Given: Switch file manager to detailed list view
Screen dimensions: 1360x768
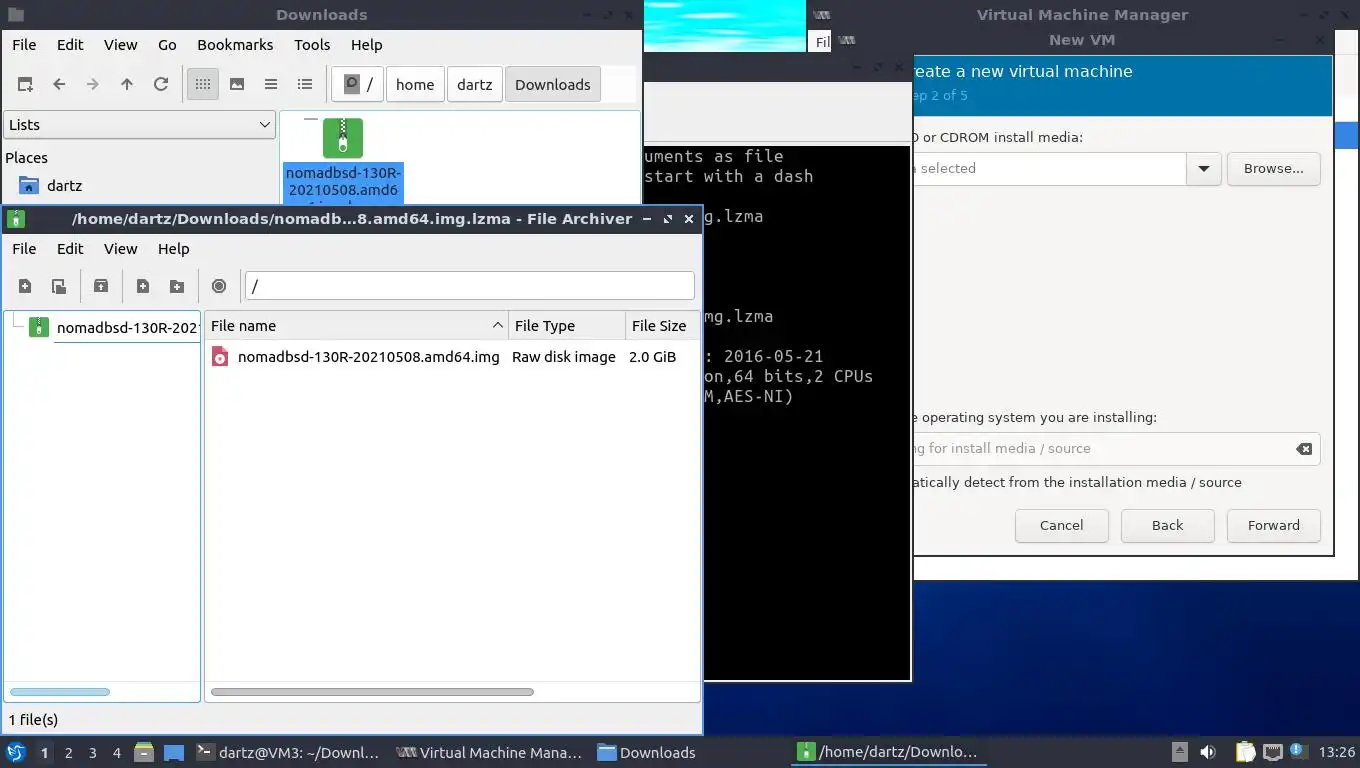Looking at the screenshot, I should (305, 84).
